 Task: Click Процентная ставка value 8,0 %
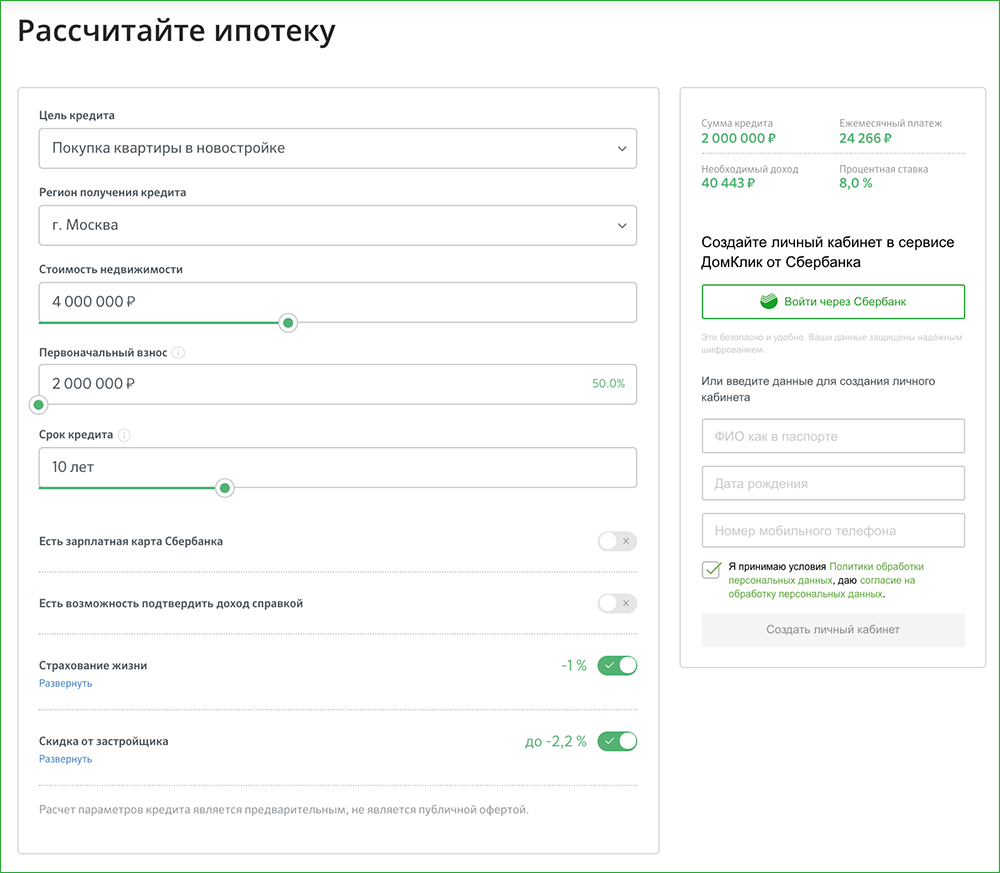click(855, 183)
